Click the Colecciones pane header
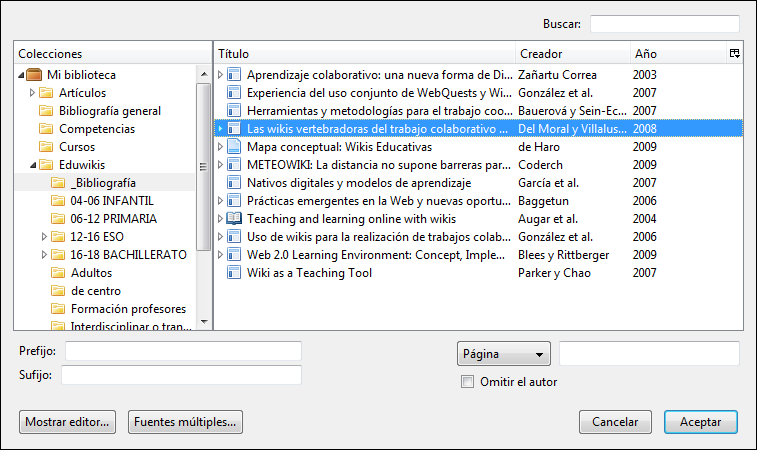Screen dimensions: 757x450 pos(113,54)
